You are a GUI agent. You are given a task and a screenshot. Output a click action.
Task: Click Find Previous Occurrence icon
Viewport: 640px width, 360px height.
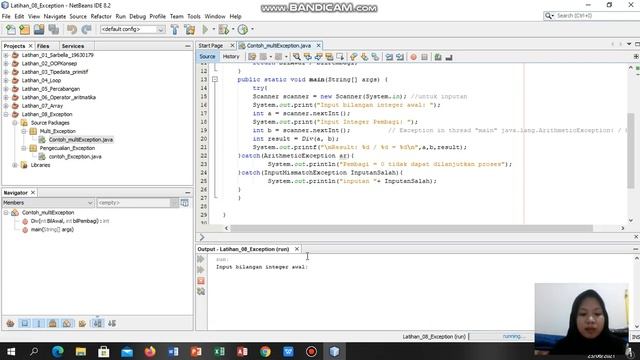307,57
